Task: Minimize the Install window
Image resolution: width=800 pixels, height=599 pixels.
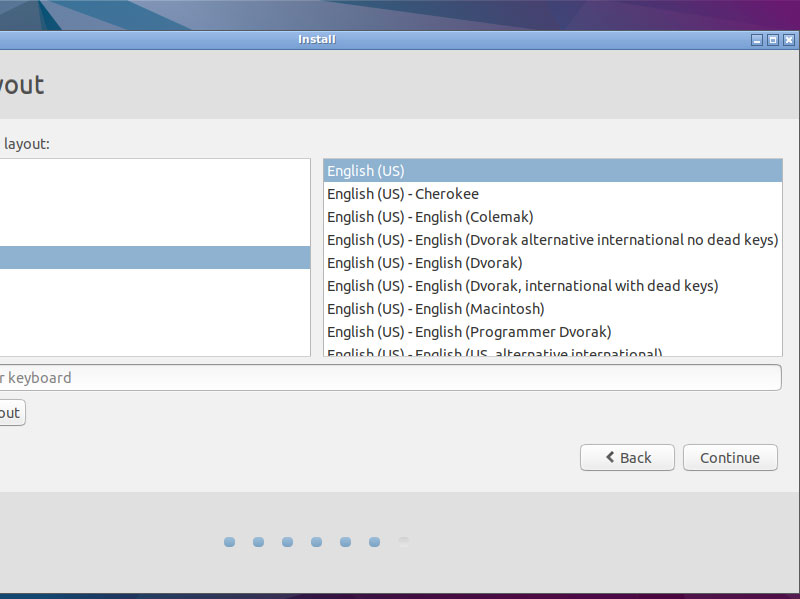Action: [757, 40]
